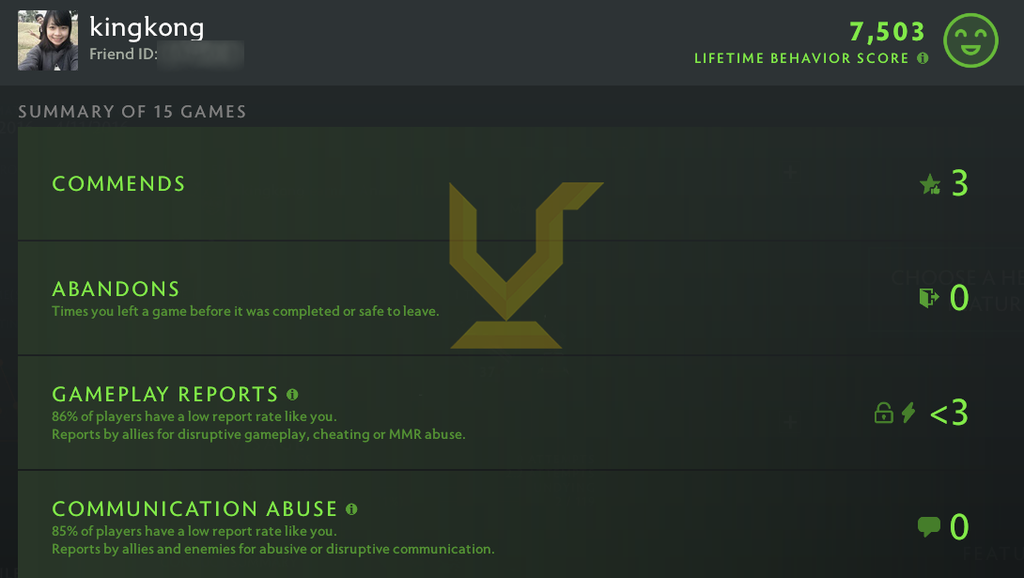Click the lightning bolt icon near <3
Viewport: 1024px width, 578px height.
point(908,413)
